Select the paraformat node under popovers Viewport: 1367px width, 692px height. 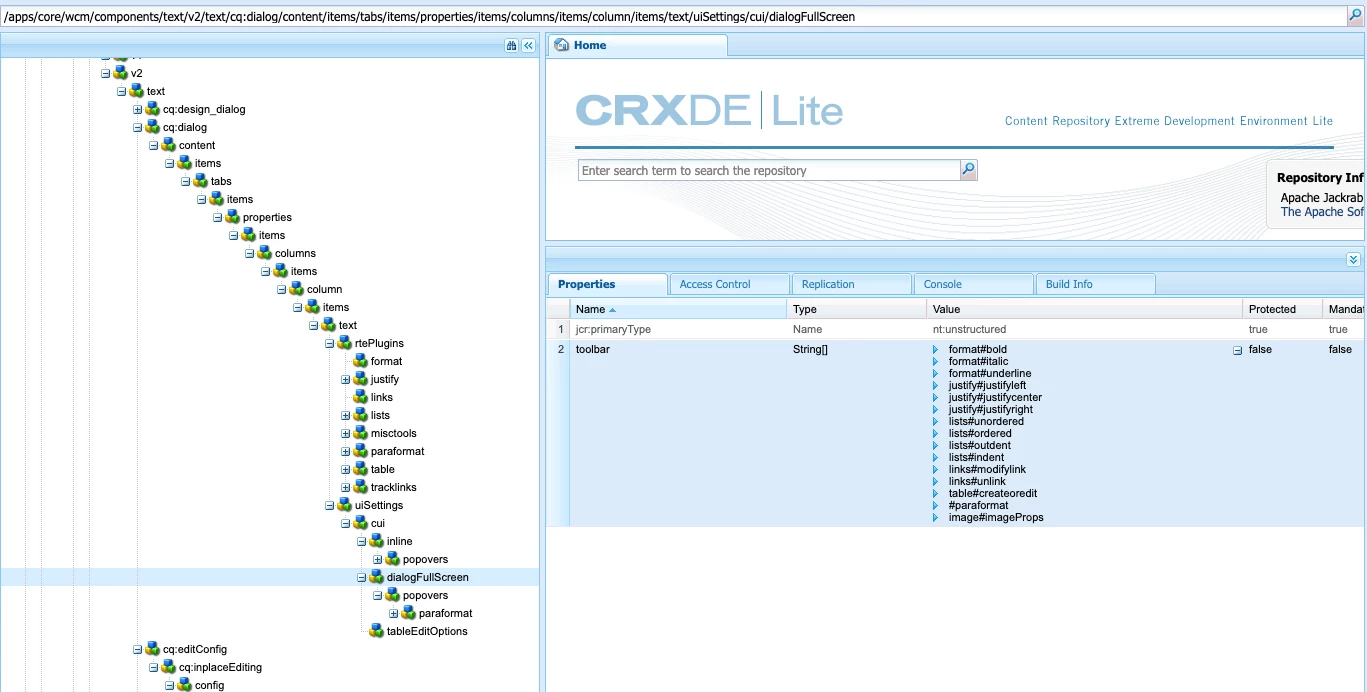[445, 613]
